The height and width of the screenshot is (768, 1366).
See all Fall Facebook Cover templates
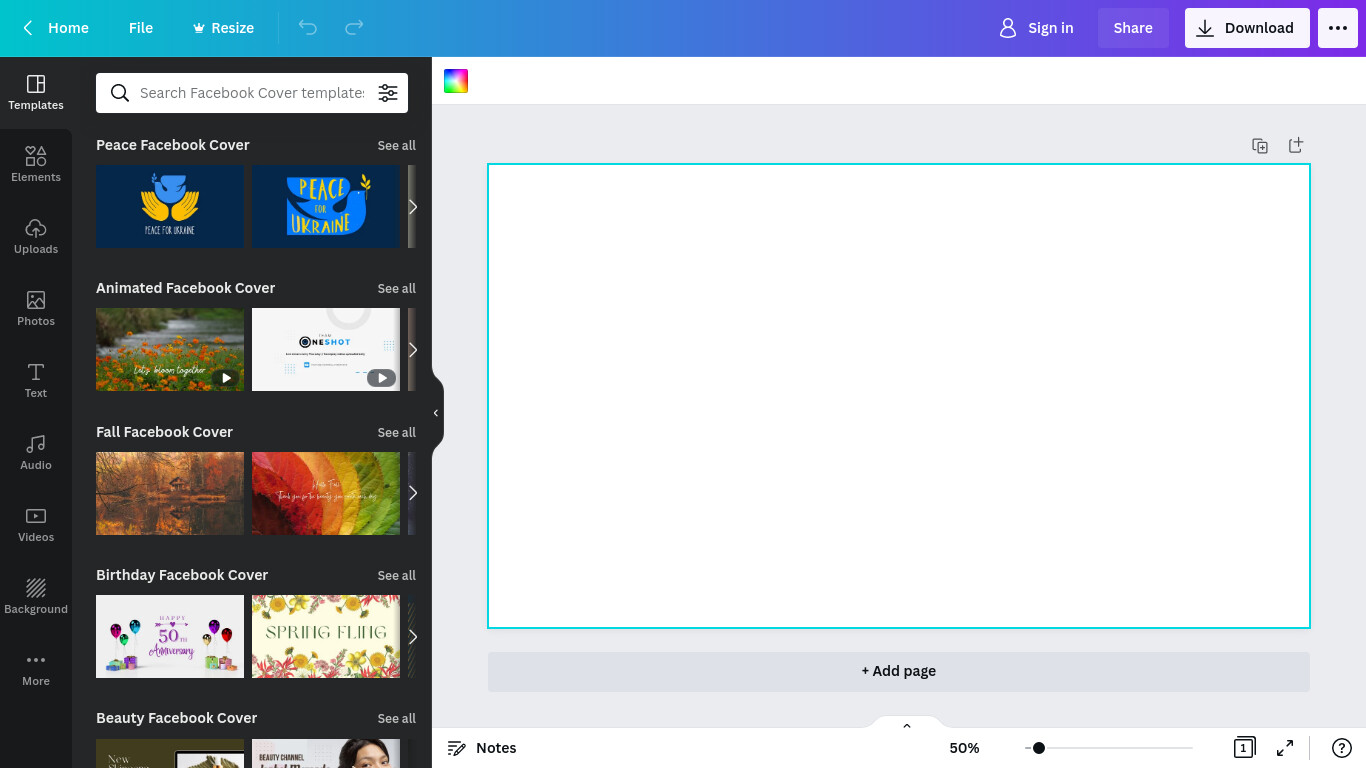(x=396, y=433)
